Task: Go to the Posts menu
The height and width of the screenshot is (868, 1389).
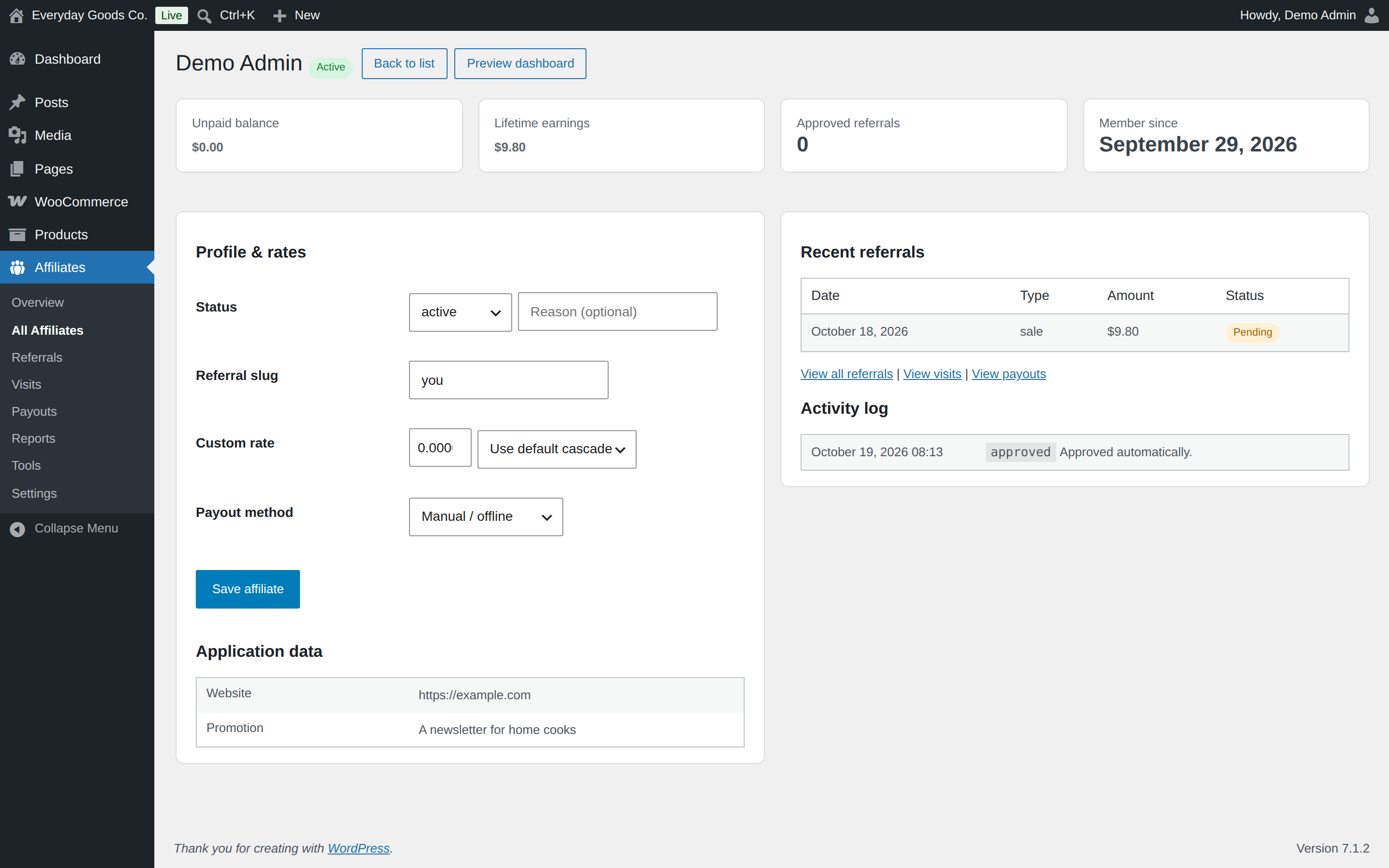Action: tap(77, 103)
